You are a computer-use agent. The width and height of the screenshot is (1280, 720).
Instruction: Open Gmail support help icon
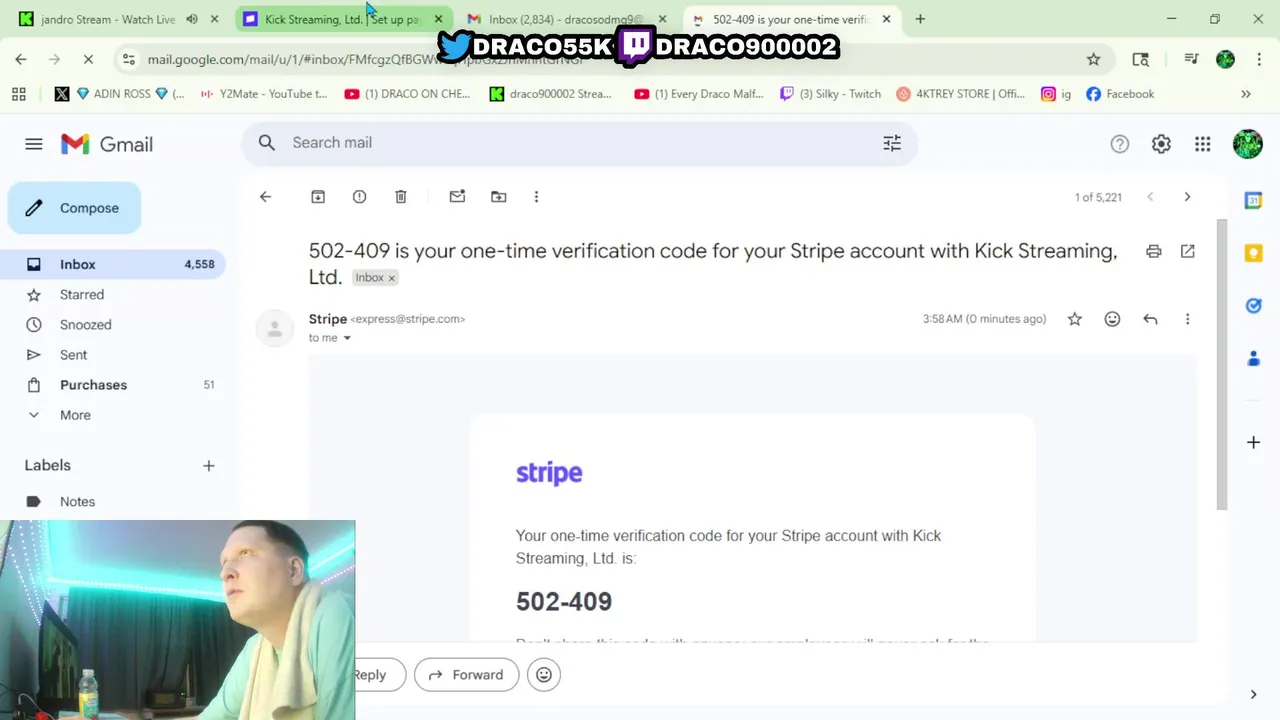1120,144
